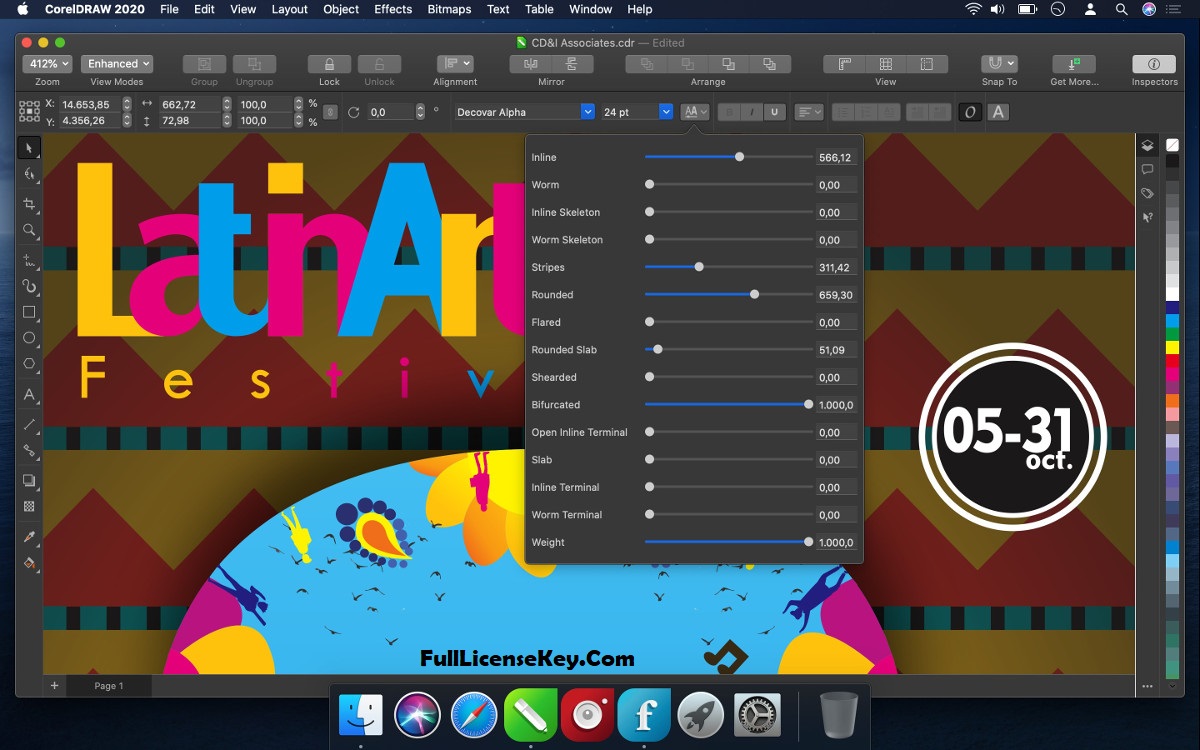The width and height of the screenshot is (1200, 750).
Task: Select the Color Eyedropper tool
Action: point(29,537)
